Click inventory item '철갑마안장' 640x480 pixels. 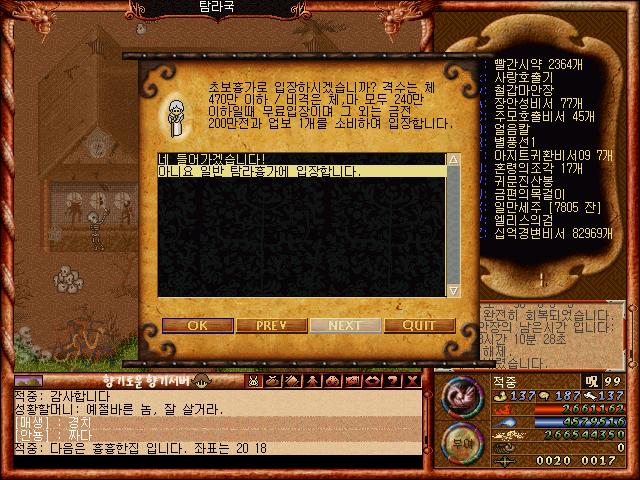[524, 90]
